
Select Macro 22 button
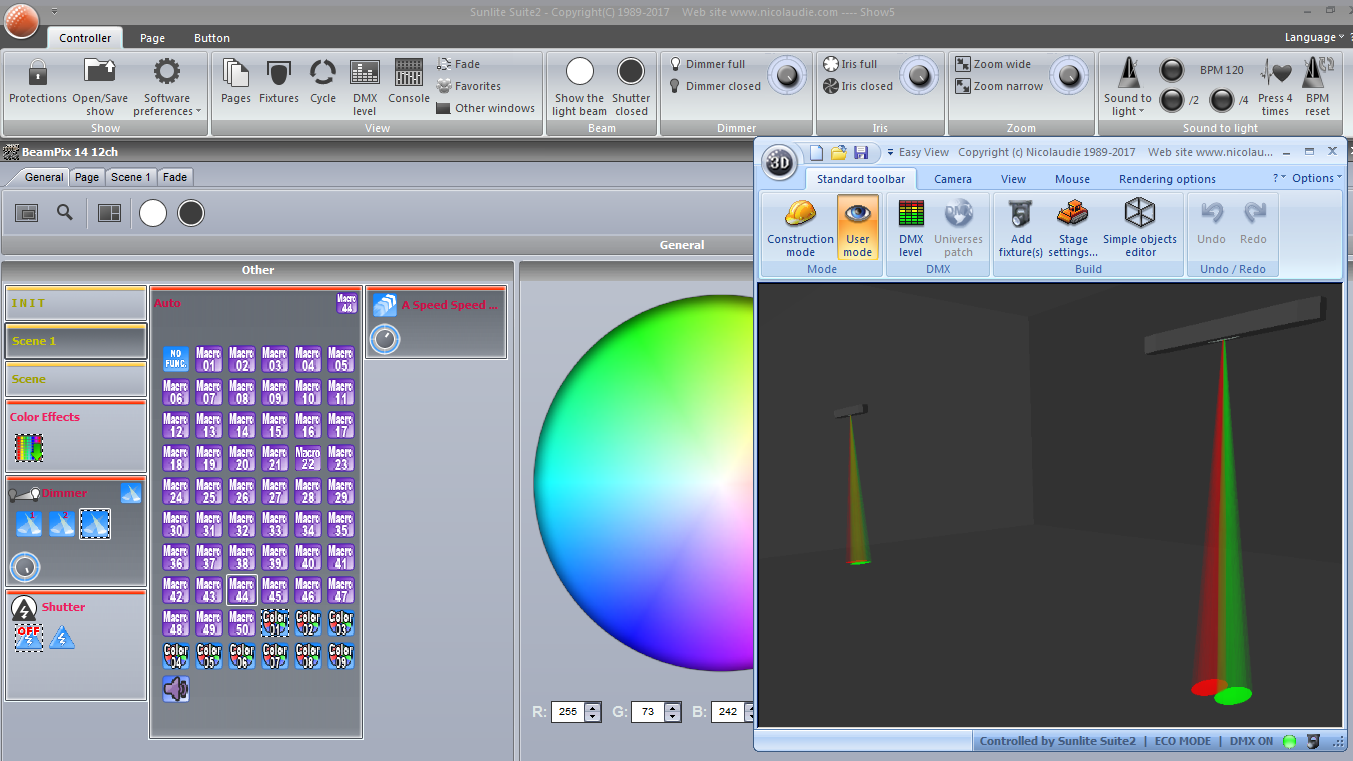point(308,457)
